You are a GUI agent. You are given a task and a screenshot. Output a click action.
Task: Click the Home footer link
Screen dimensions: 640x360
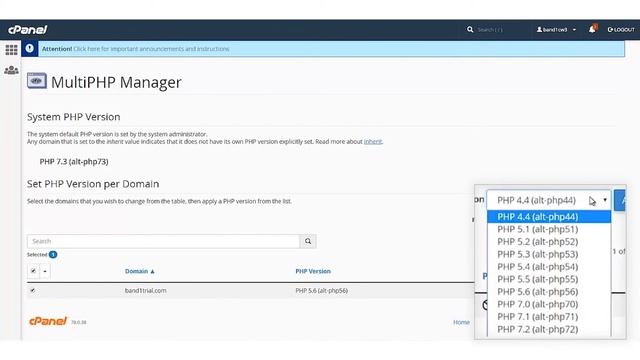[461, 322]
